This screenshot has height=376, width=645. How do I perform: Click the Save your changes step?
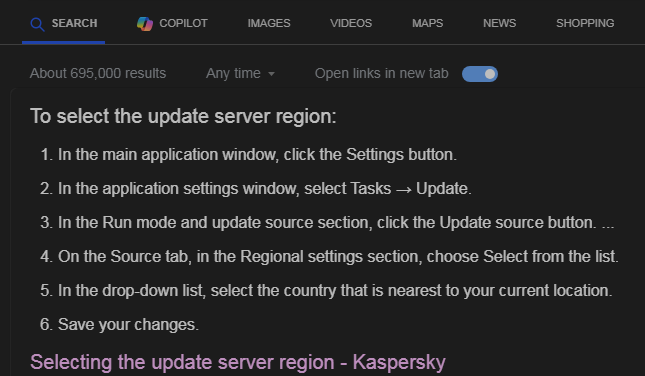pos(119,325)
